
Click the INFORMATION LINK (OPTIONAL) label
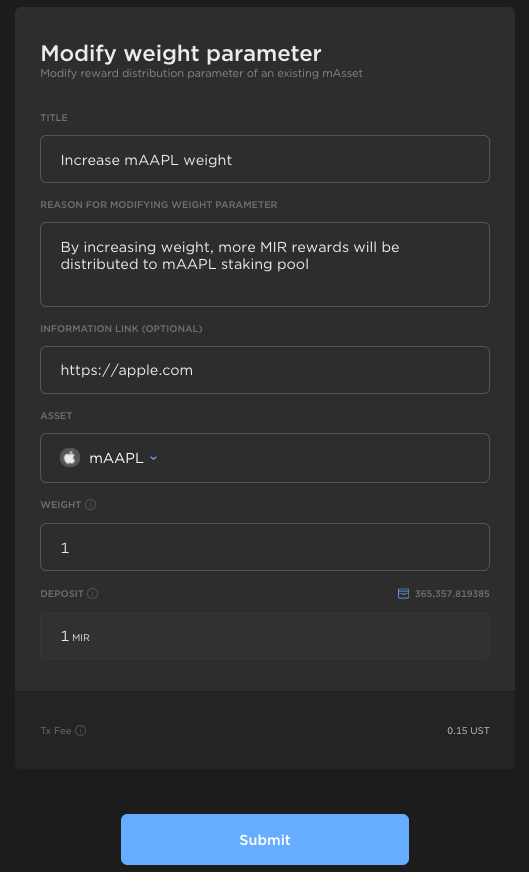click(x=121, y=329)
